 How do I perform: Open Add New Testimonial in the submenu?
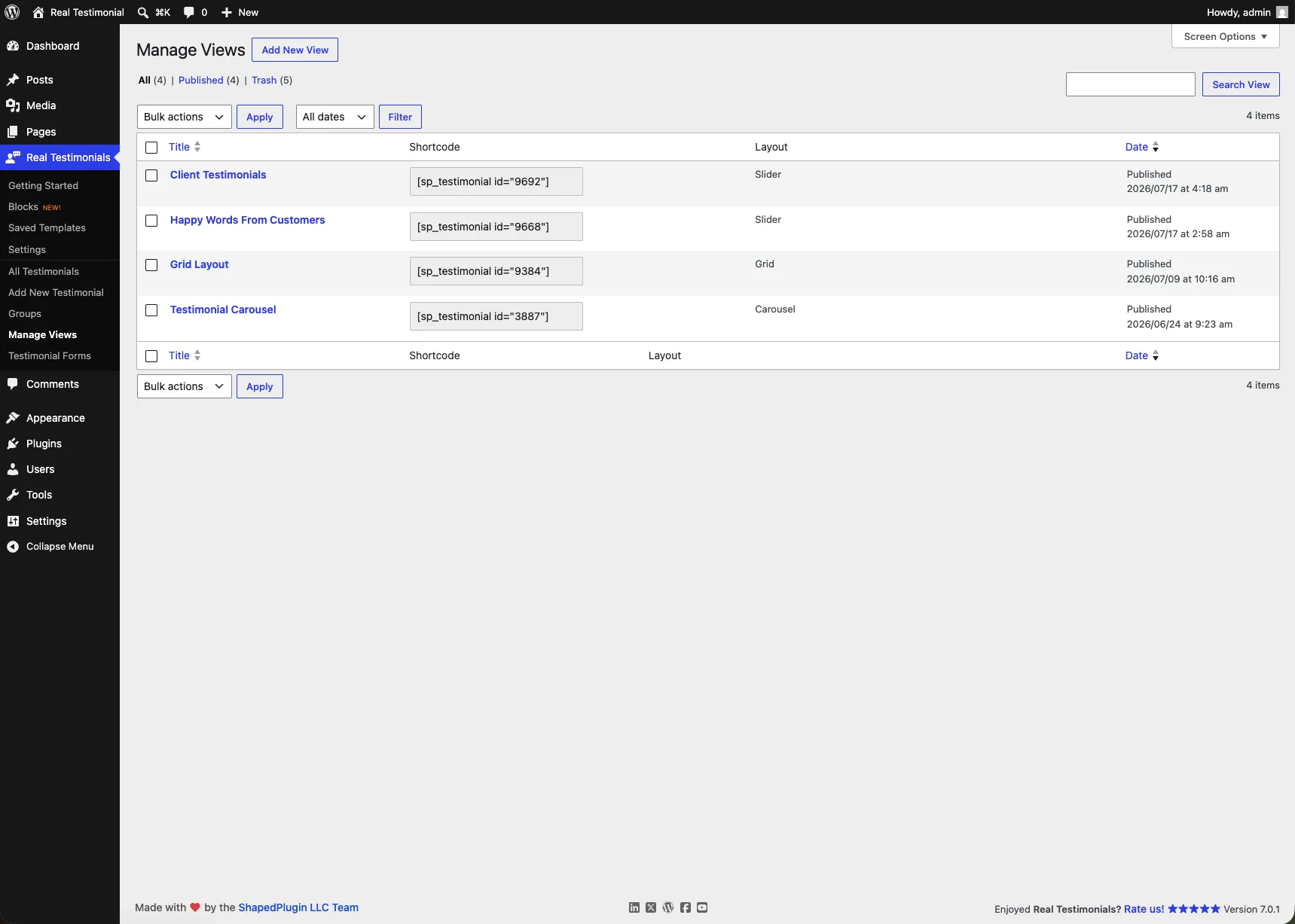[x=56, y=292]
